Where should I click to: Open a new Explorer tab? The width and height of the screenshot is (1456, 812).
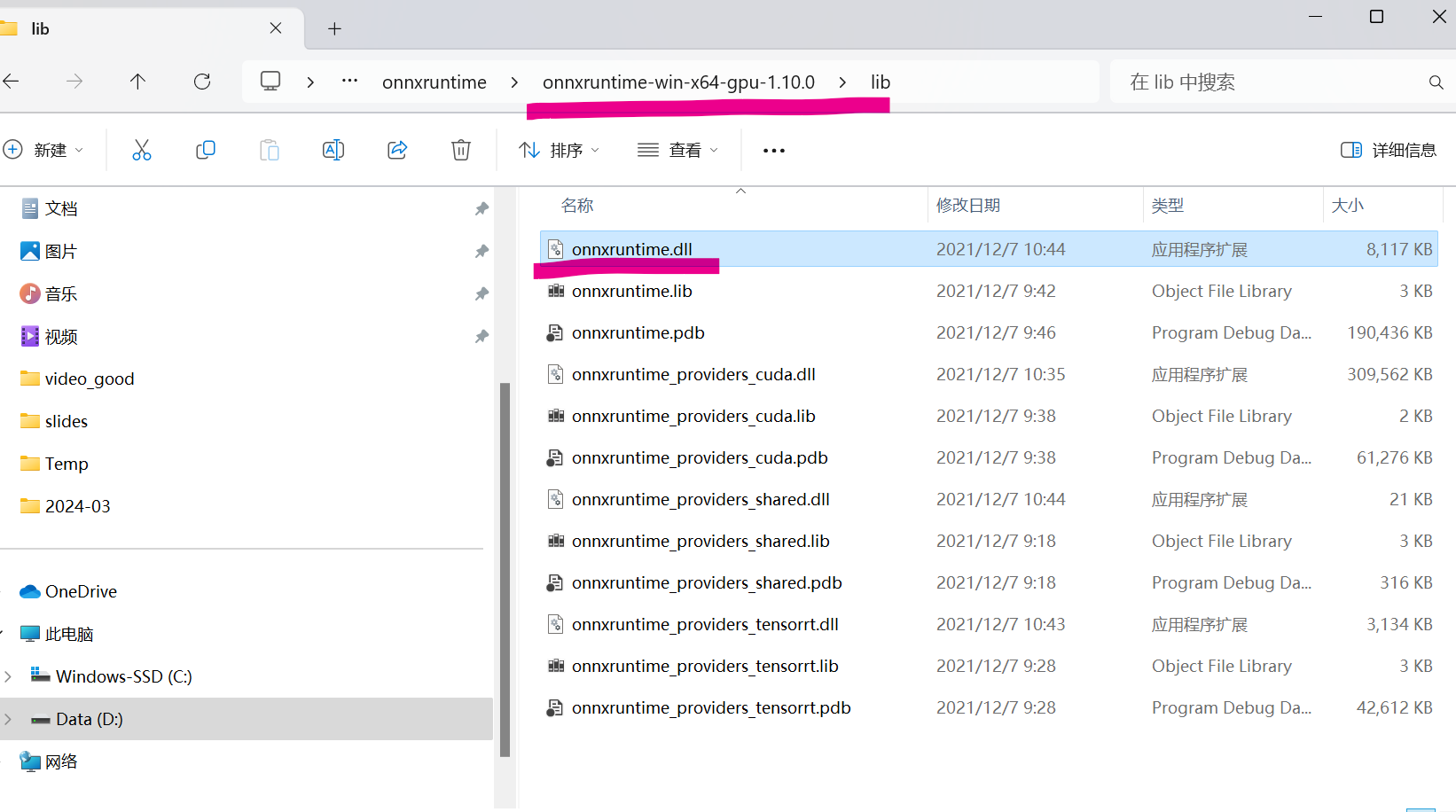pos(334,27)
